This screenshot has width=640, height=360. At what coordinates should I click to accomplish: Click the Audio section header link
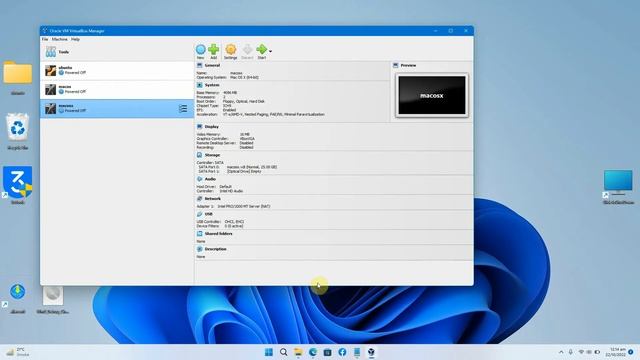pos(210,179)
